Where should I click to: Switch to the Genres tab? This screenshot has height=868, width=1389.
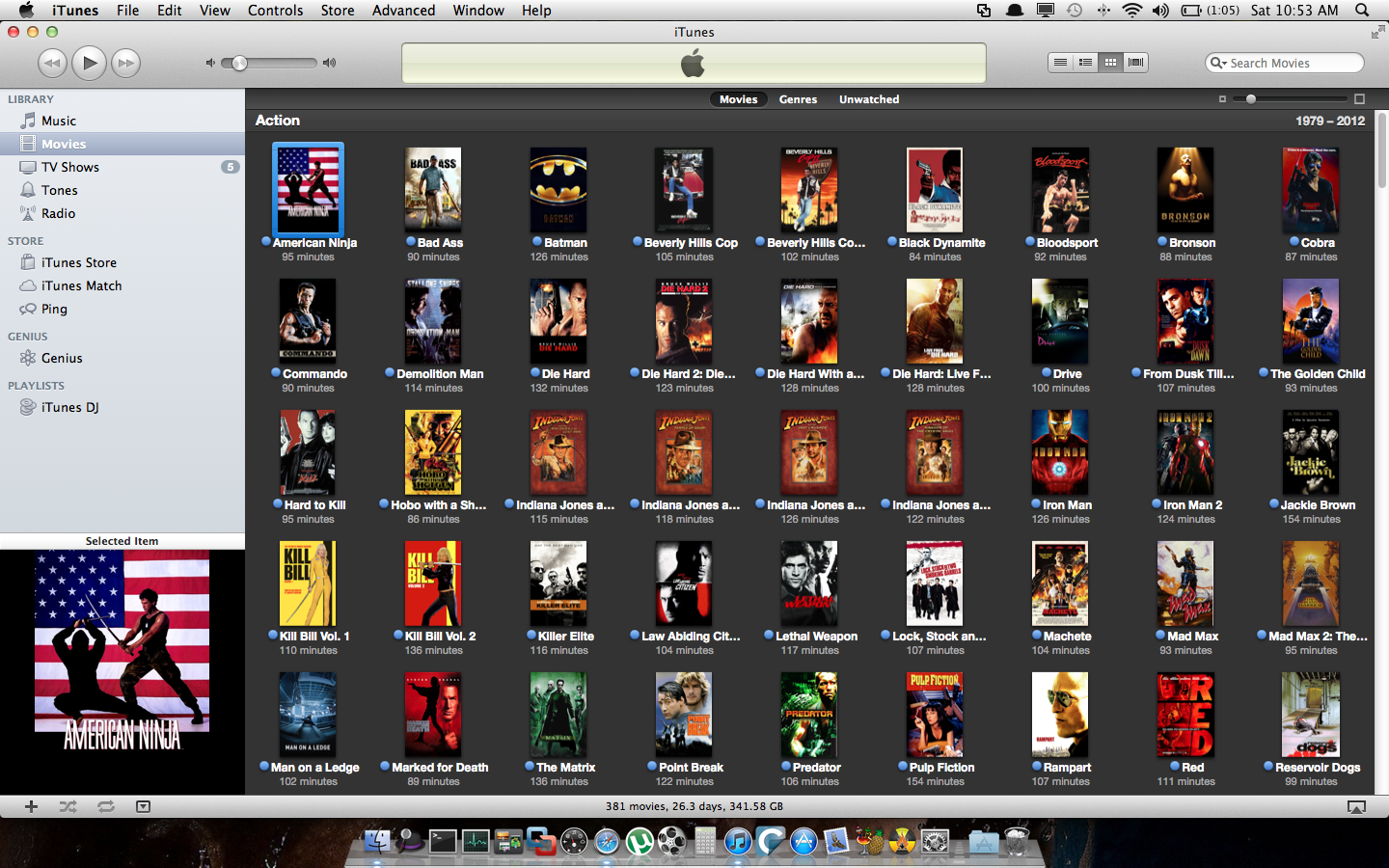pos(798,99)
